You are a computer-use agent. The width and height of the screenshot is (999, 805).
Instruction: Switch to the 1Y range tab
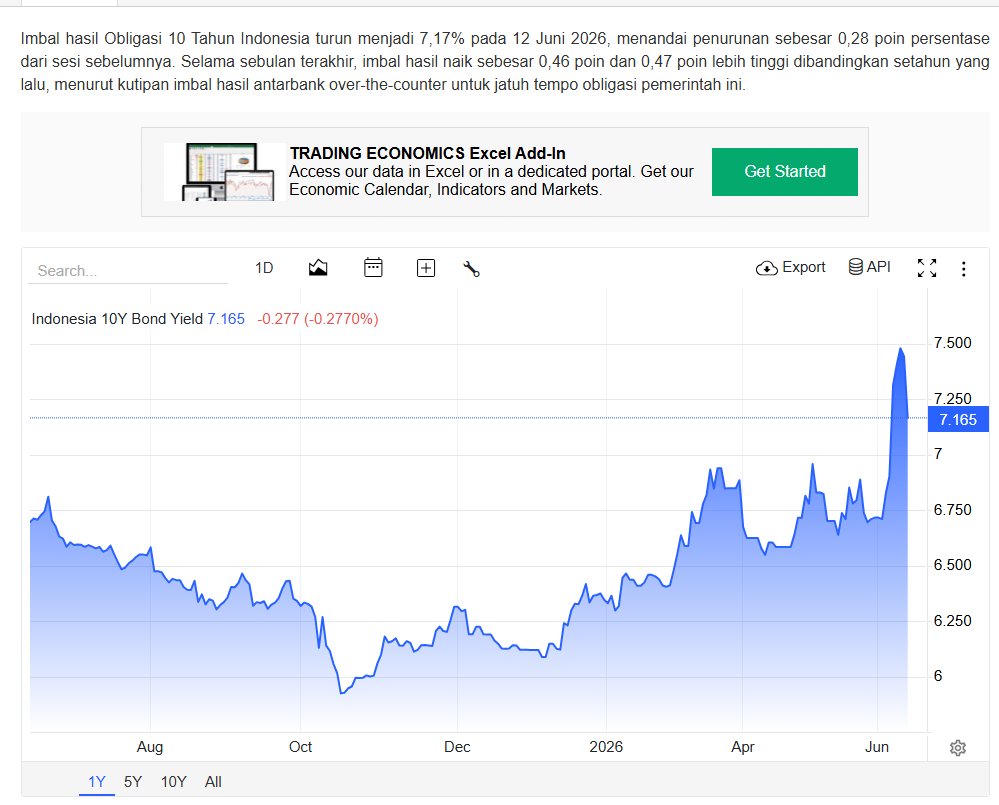click(x=96, y=781)
